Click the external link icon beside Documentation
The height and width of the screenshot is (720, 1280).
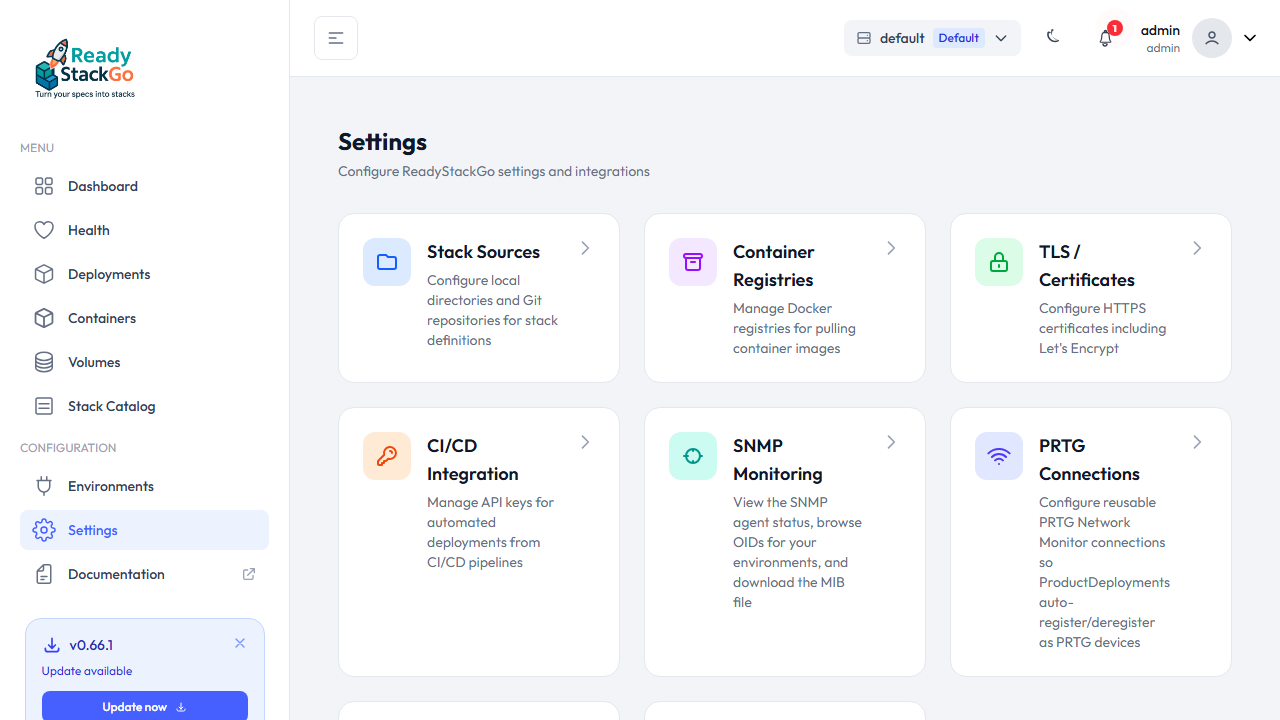click(249, 574)
